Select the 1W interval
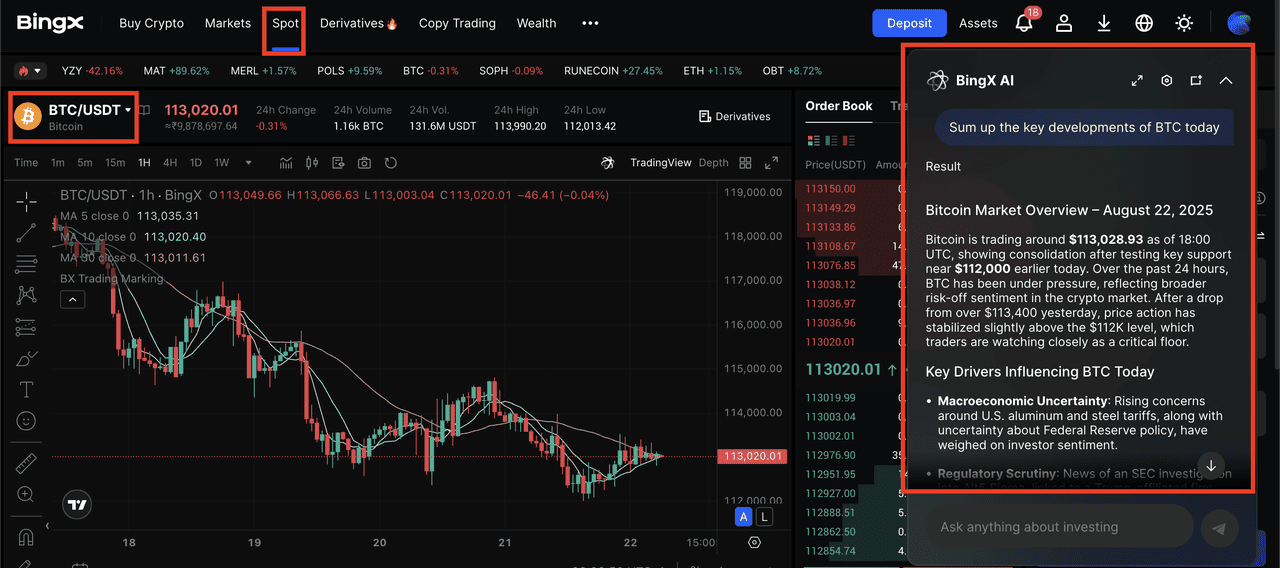Viewport: 1280px width, 568px height. coord(222,163)
